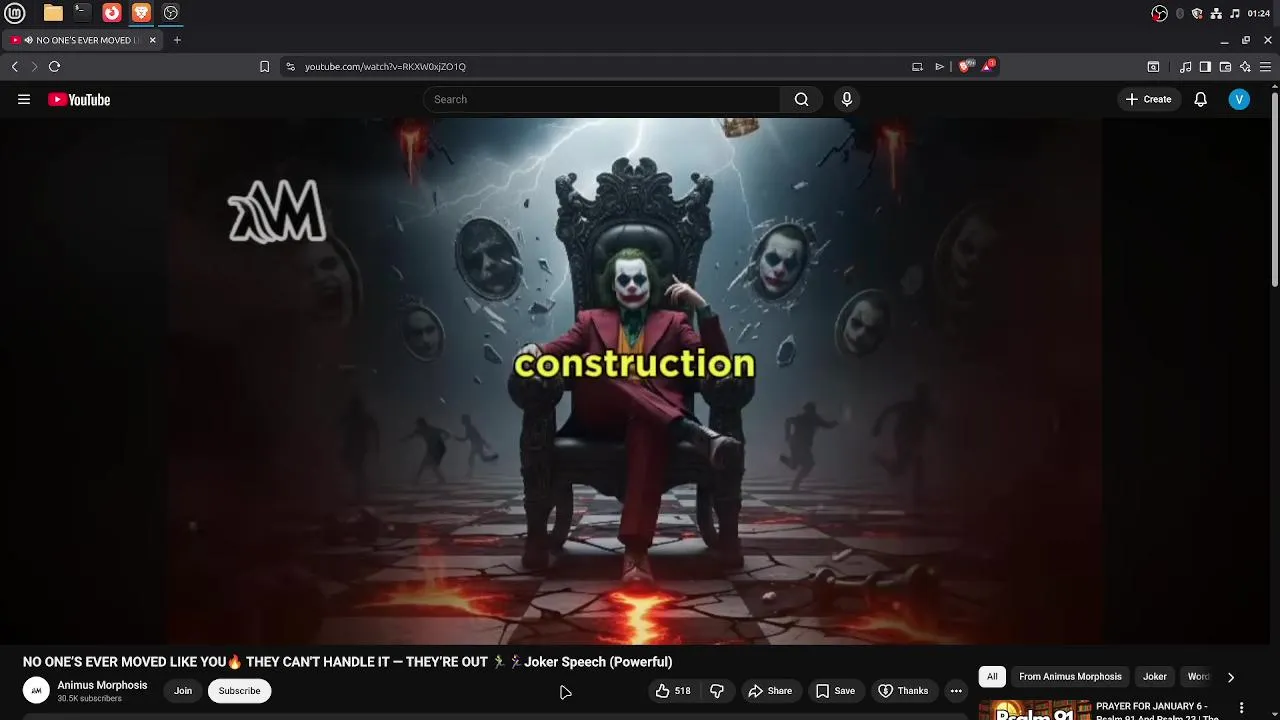Search with voice using the microphone
This screenshot has width=1280, height=720.
pyautogui.click(x=847, y=99)
